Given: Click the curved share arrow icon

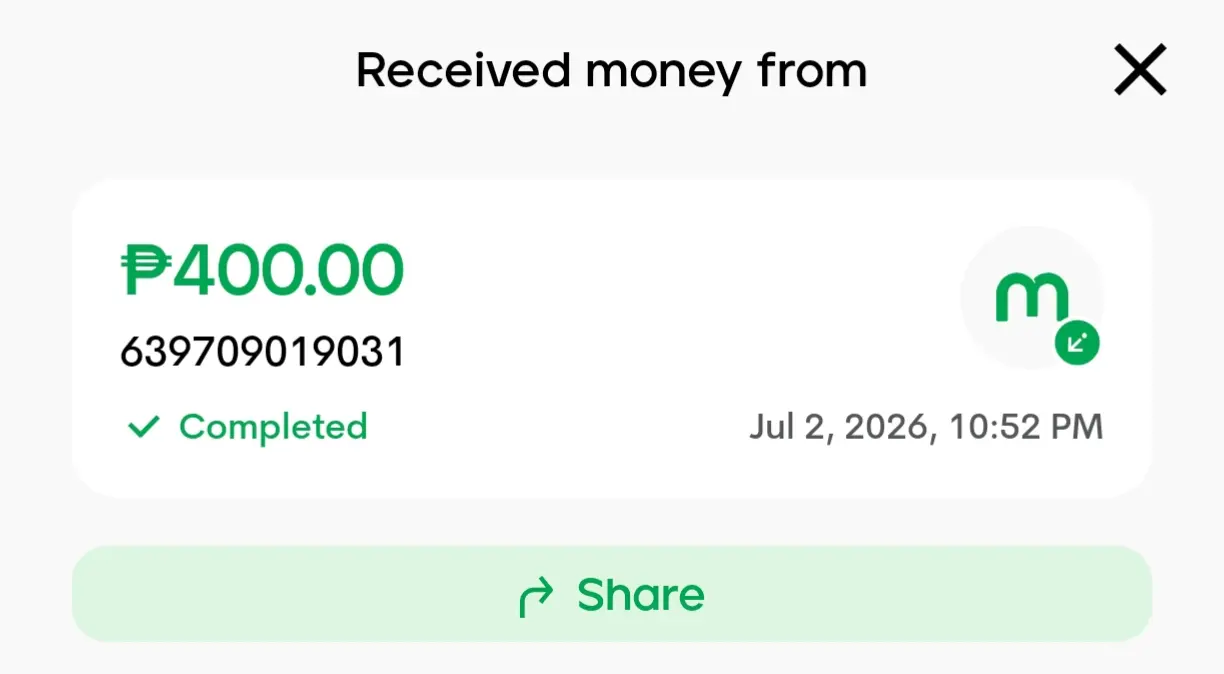Looking at the screenshot, I should pos(536,597).
